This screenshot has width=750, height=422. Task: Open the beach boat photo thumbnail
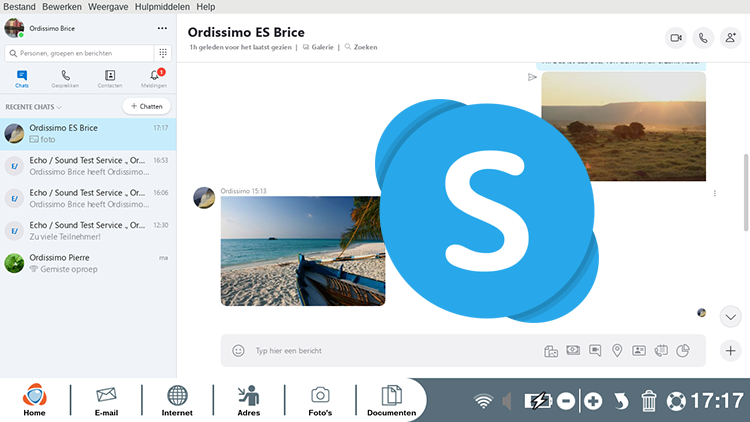(302, 251)
